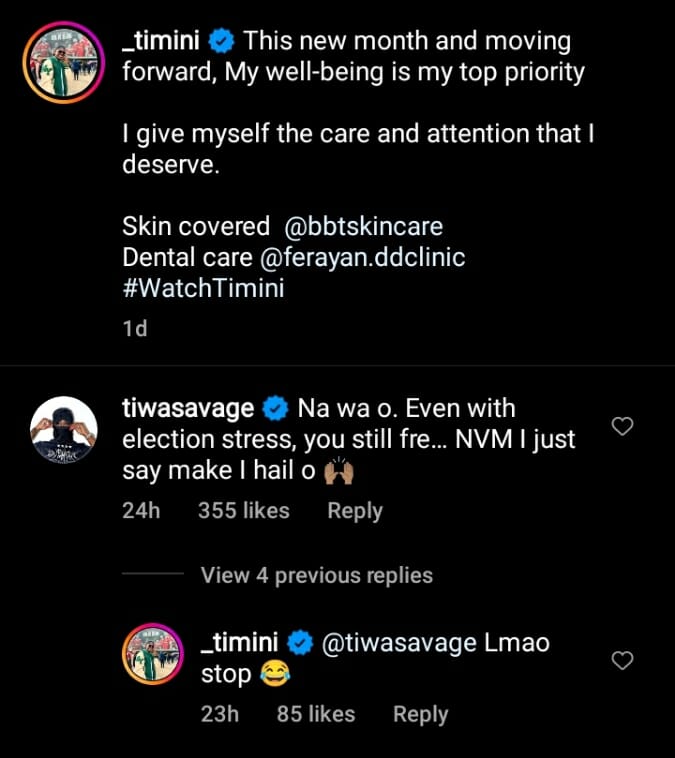This screenshot has width=675, height=758.
Task: Open _timini's avatar on the reply
Action: click(151, 655)
